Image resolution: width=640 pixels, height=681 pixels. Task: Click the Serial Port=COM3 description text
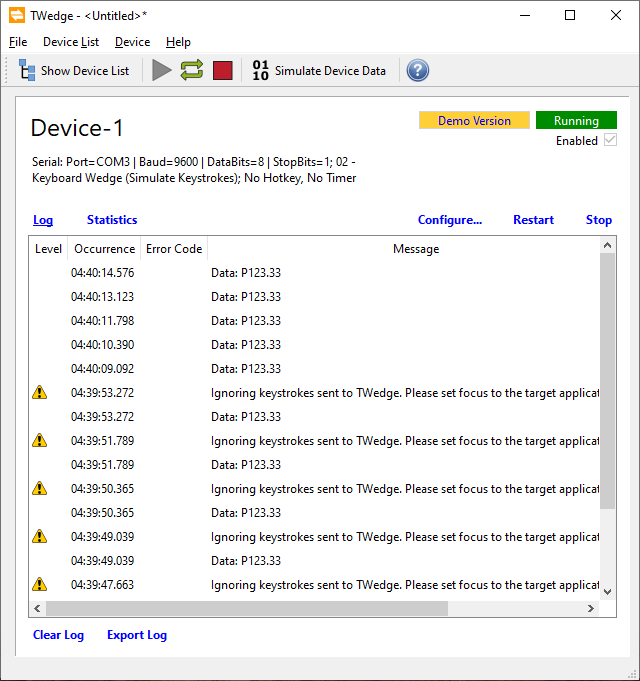pyautogui.click(x=194, y=170)
